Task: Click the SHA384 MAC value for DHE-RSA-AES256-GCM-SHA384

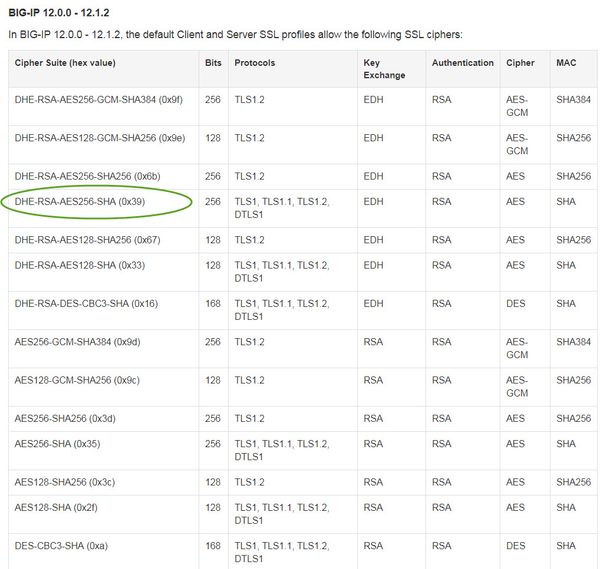Action: [x=574, y=100]
